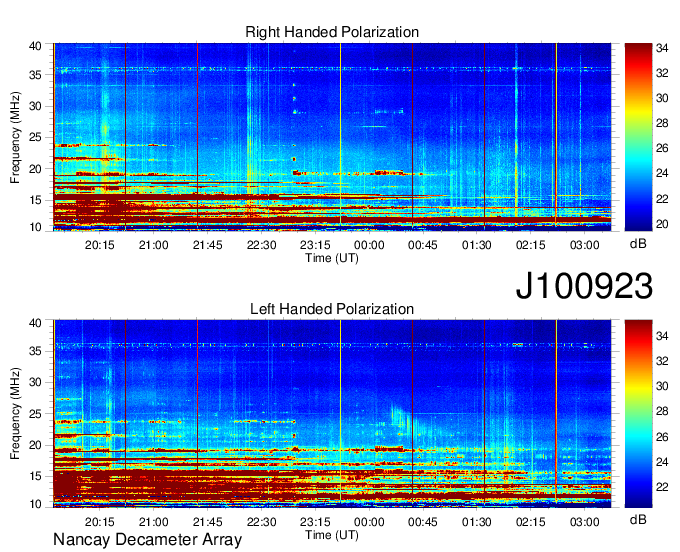Viewport: 680px width, 552px height.
Task: Click the 15 MHz tick on bottom plot
Action: pos(35,476)
